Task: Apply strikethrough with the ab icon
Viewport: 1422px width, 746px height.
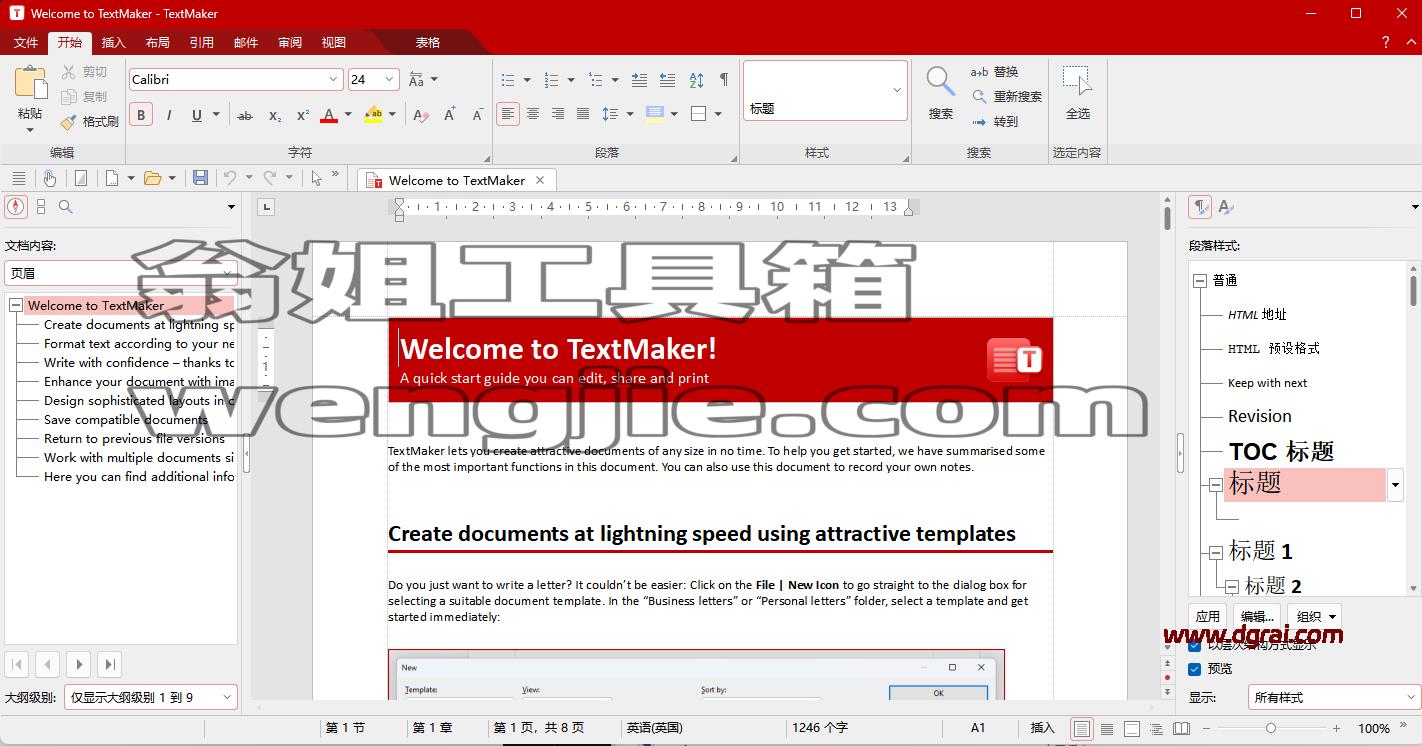Action: point(245,115)
